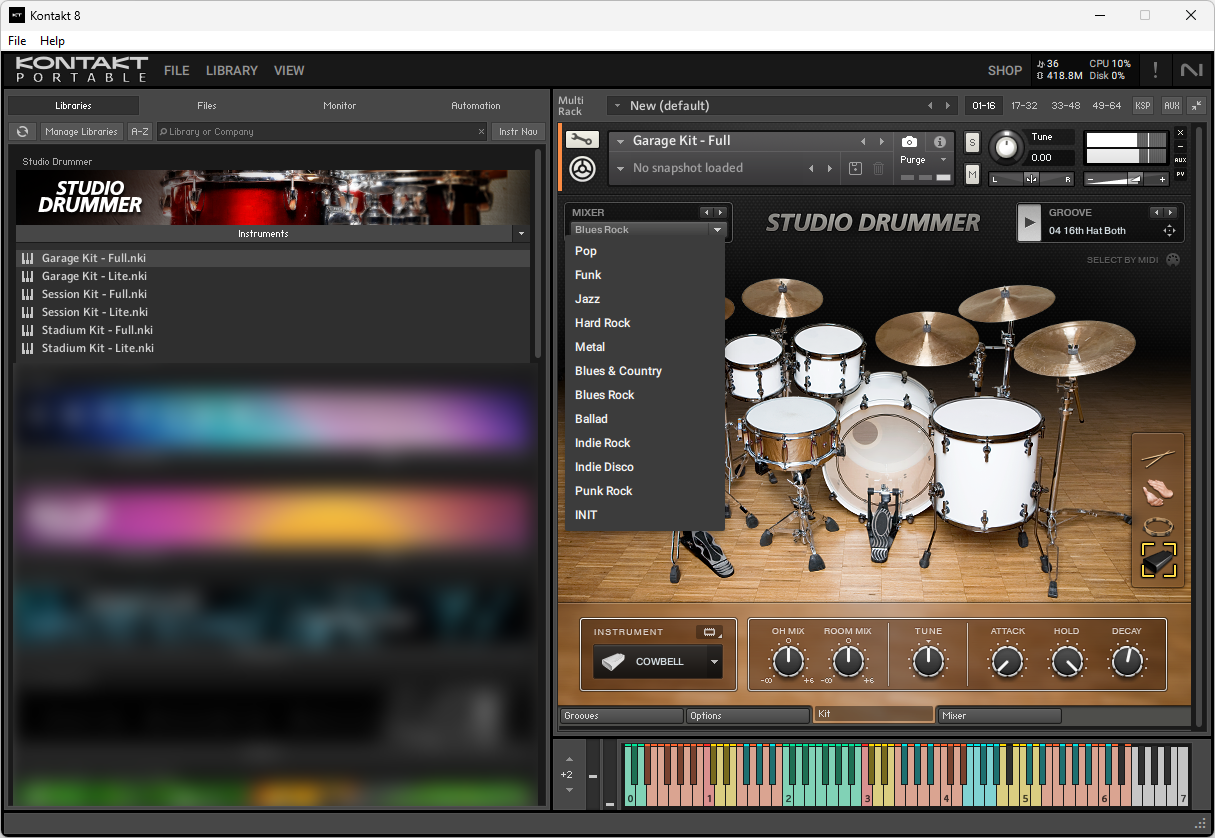This screenshot has height=838, width=1215.
Task: Click the keyboard octave down arrow
Action: click(568, 790)
